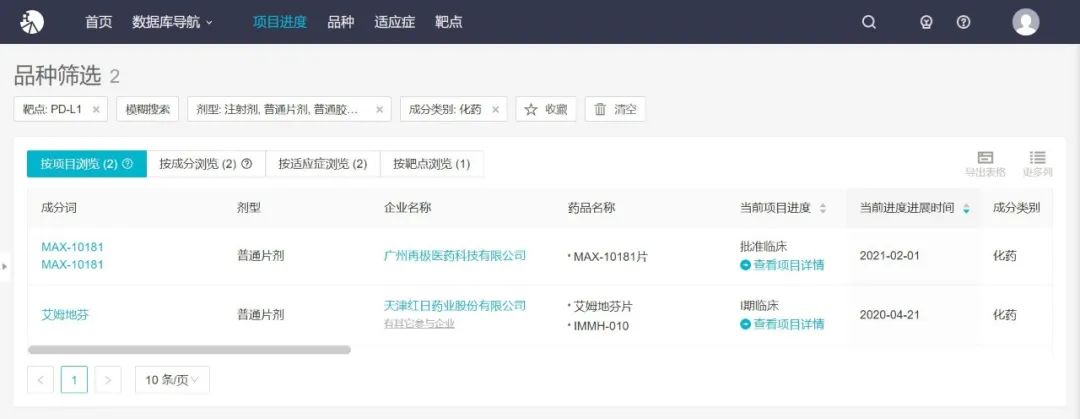View 查看项目详情 for the 批准临床 row
This screenshot has height=419, width=1080.
tap(782, 265)
